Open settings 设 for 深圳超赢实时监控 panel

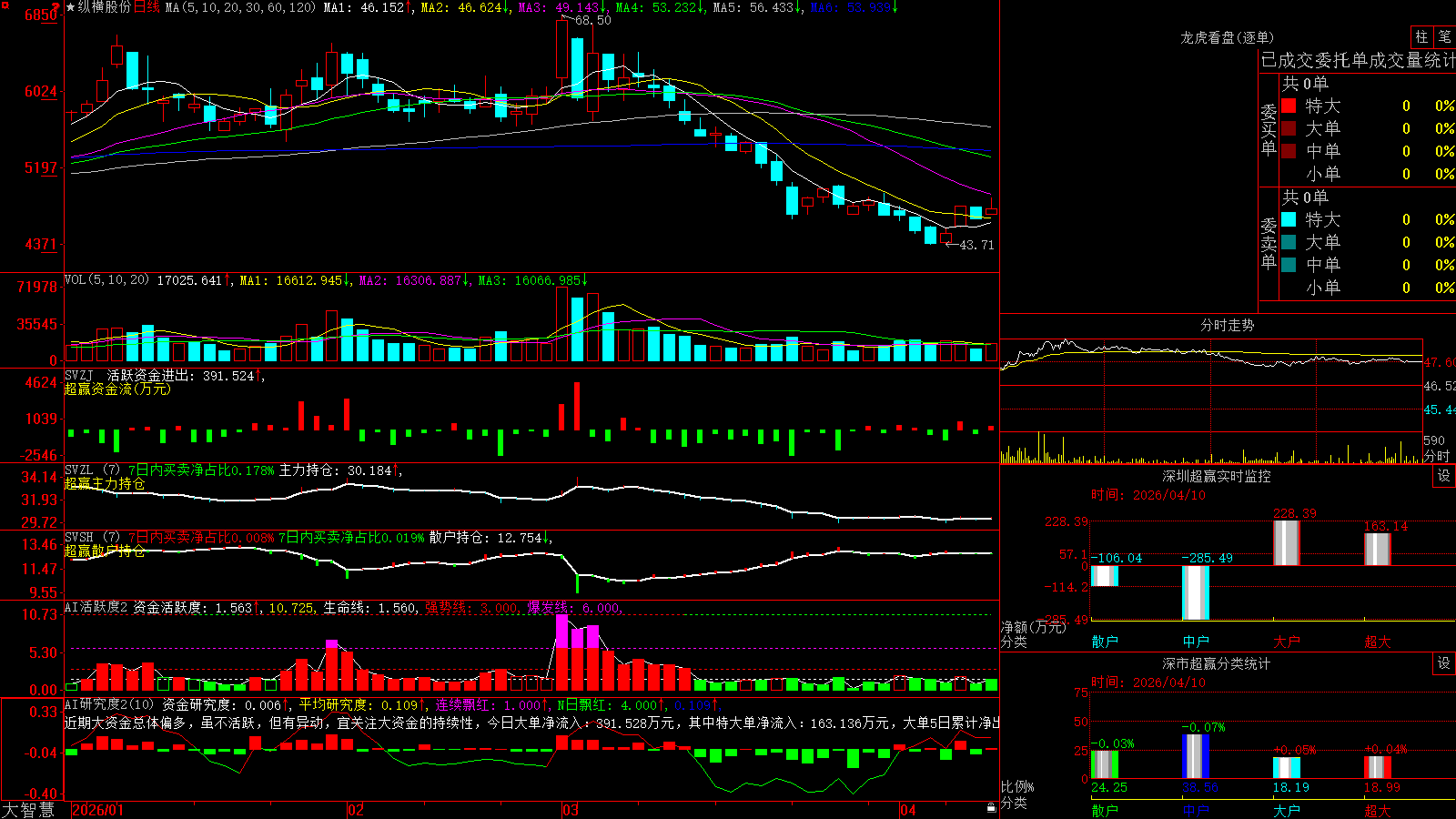[1443, 476]
